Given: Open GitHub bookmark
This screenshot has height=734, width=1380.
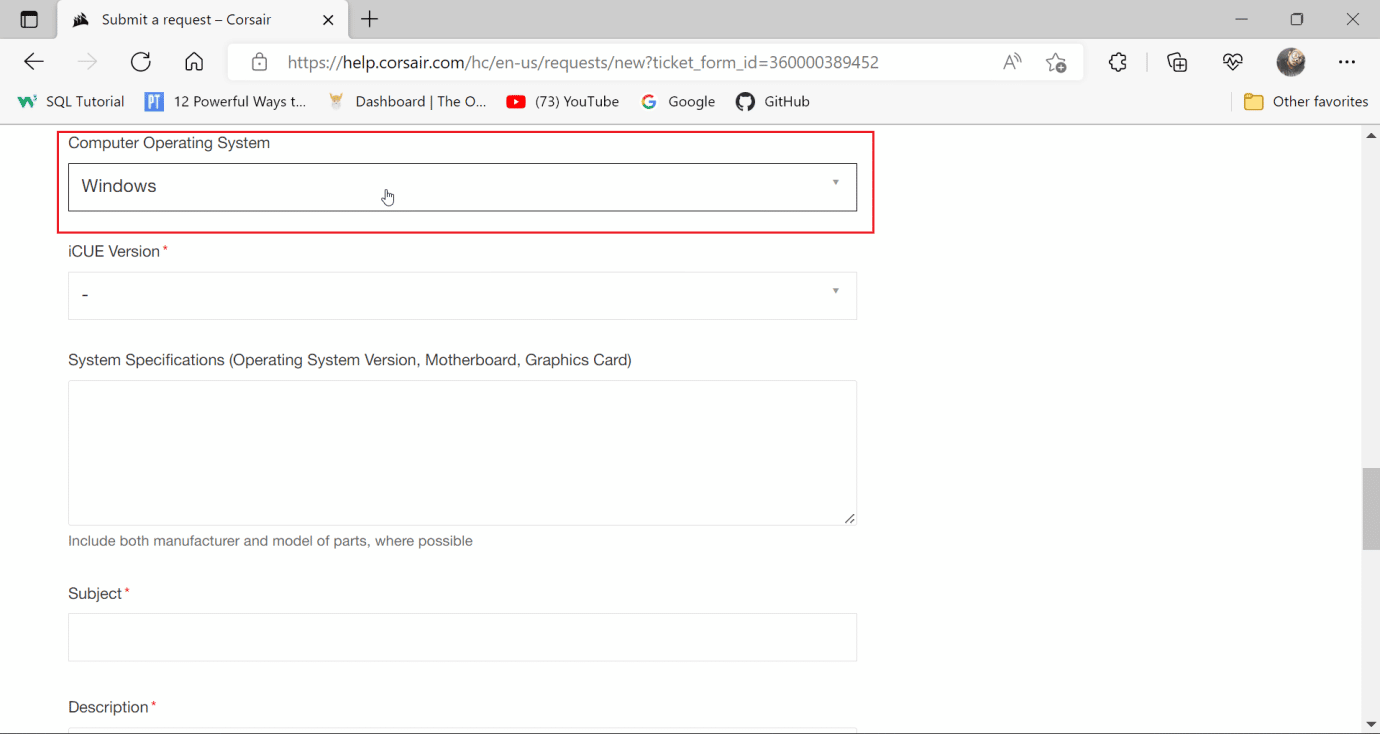Looking at the screenshot, I should pos(773,101).
